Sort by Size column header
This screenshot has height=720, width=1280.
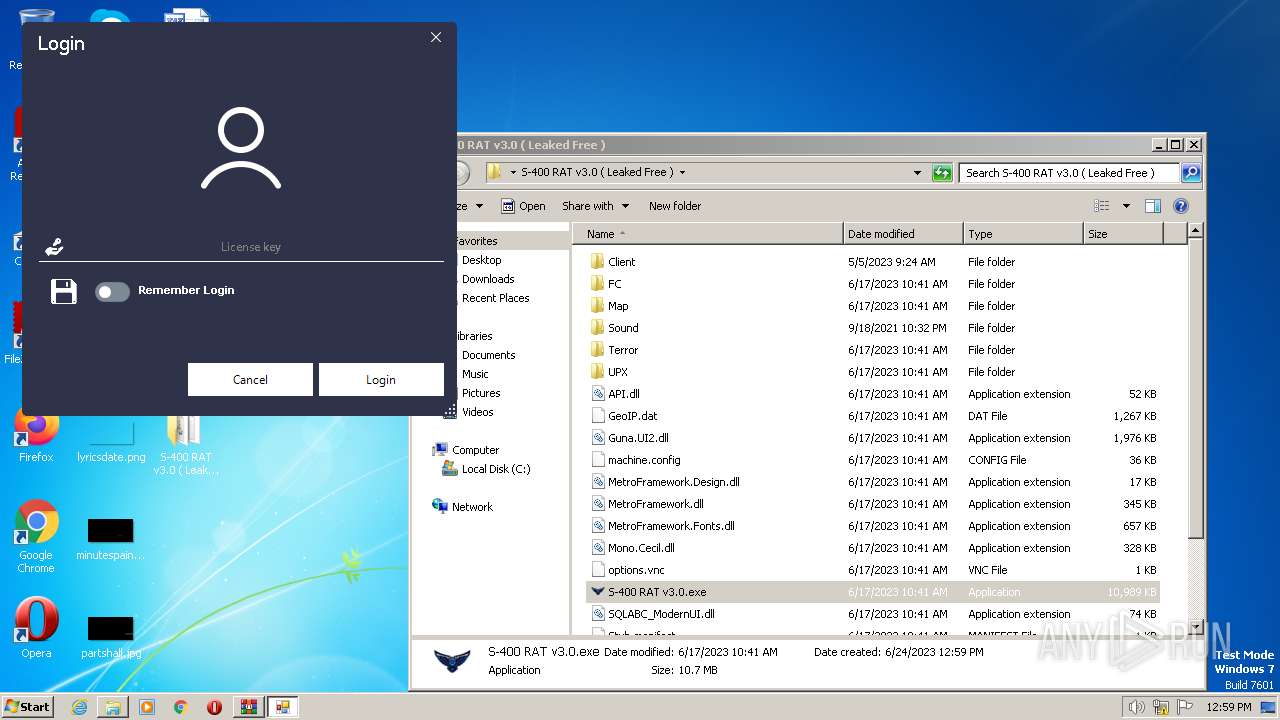pyautogui.click(x=1123, y=234)
